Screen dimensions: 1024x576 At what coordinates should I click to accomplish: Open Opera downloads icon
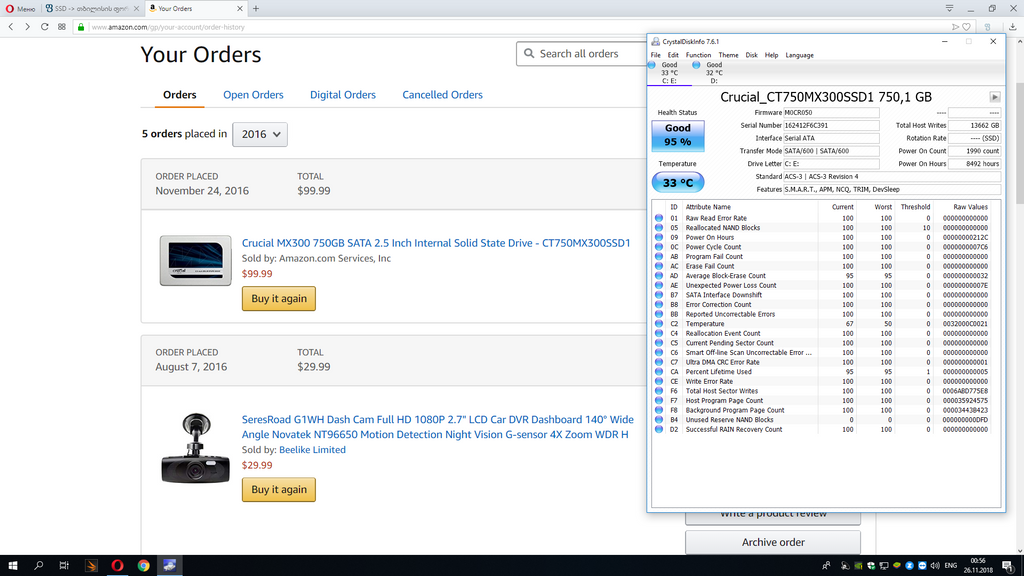coord(1012,27)
